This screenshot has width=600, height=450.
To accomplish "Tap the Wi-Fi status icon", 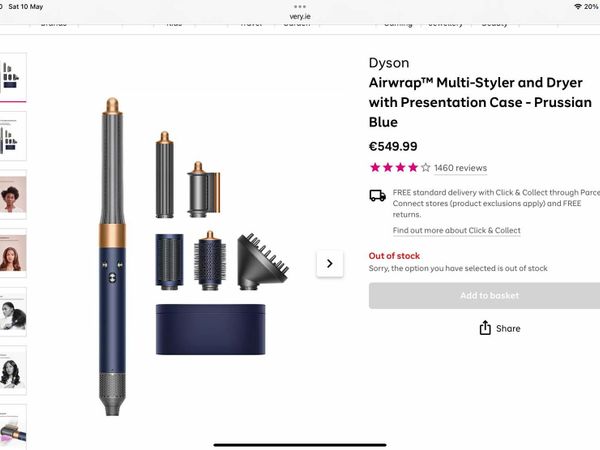I will (x=578, y=7).
